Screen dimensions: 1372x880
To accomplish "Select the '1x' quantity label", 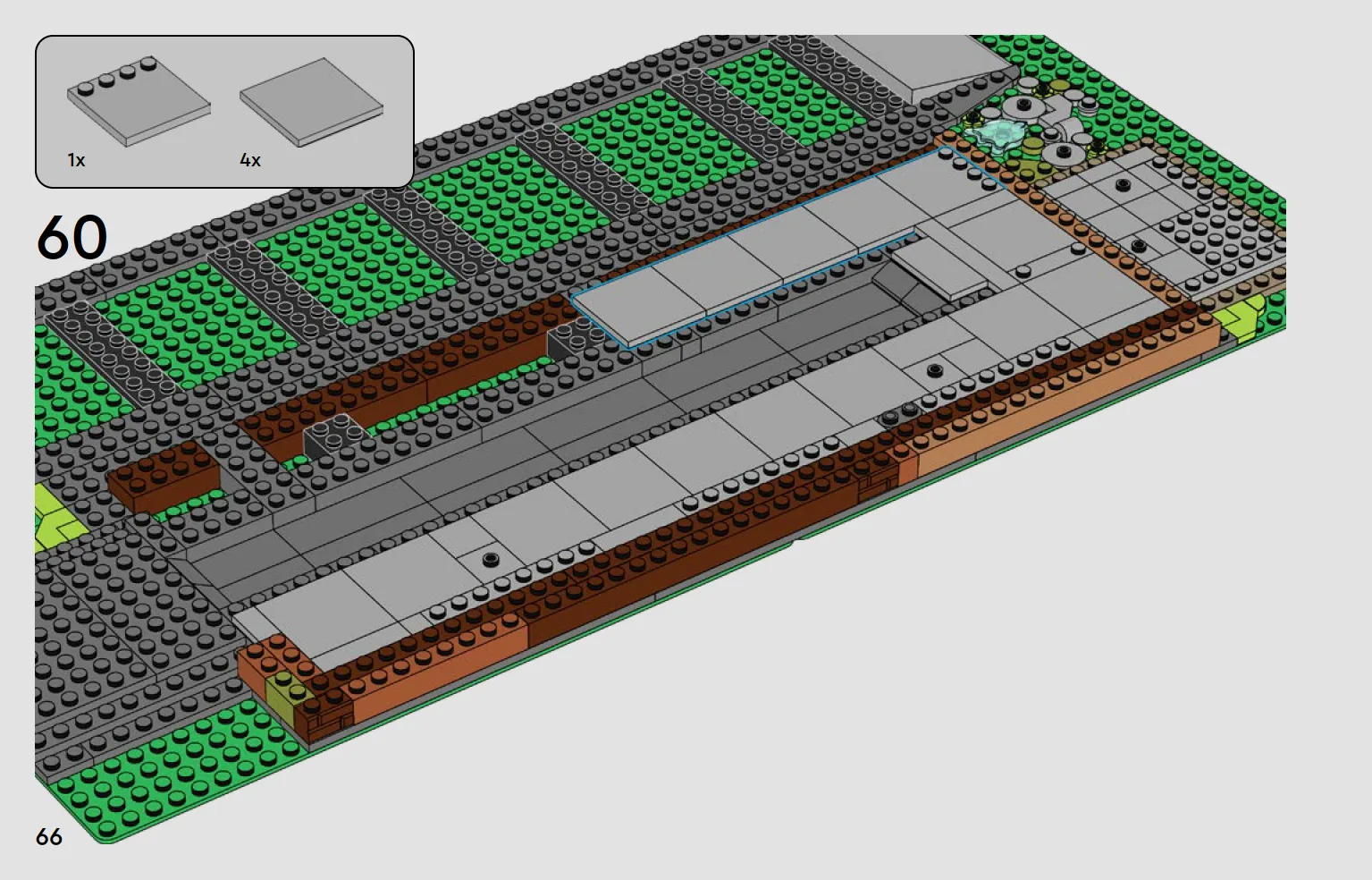I will click(76, 160).
